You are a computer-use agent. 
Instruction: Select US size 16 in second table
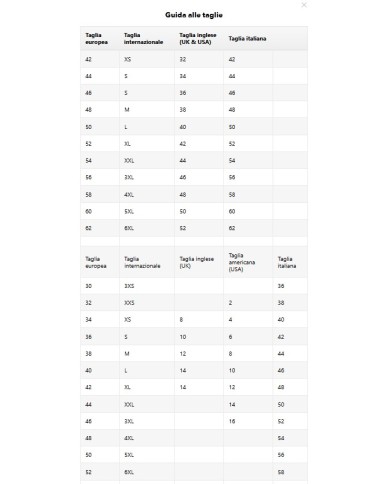click(x=232, y=421)
